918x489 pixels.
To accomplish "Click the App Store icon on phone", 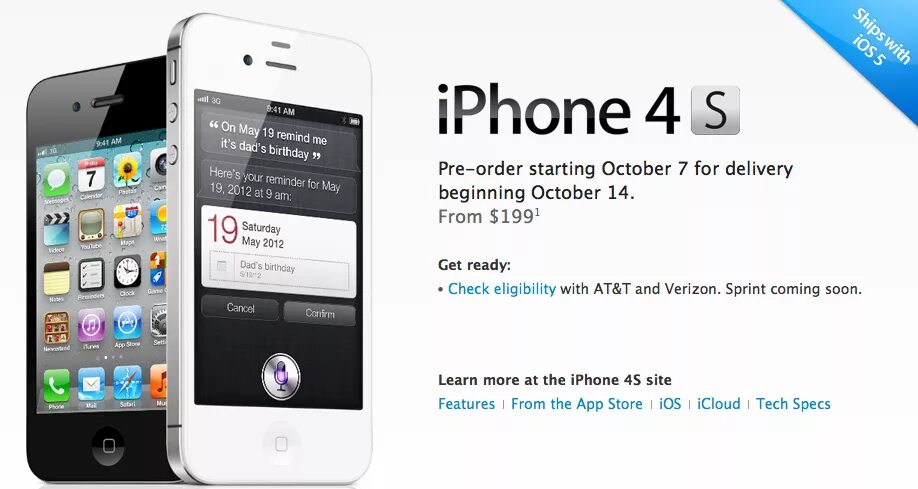I will [128, 323].
